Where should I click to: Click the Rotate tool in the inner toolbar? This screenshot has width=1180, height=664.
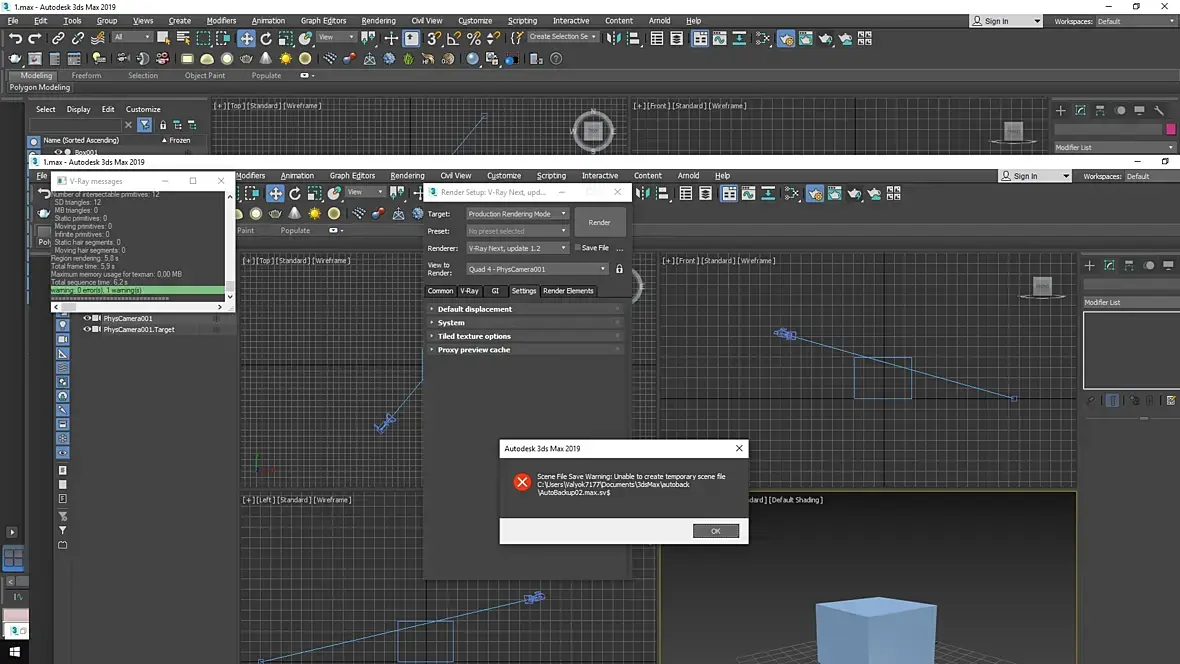pyautogui.click(x=295, y=194)
